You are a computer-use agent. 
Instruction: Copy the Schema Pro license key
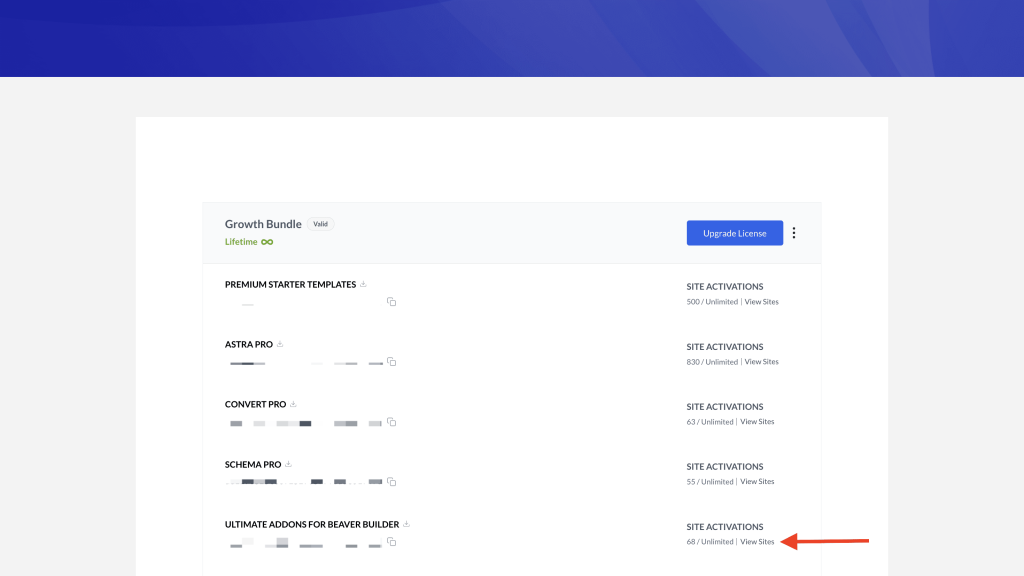(x=392, y=482)
